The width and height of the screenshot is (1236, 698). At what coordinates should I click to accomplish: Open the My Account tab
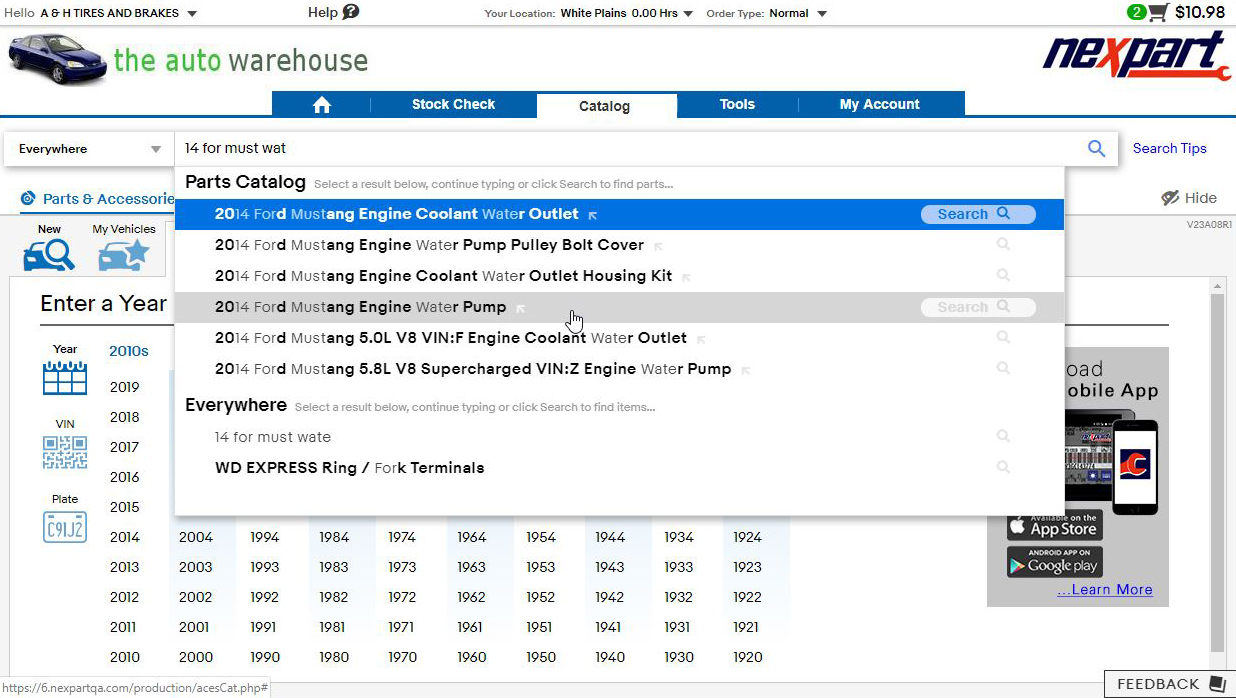(880, 104)
